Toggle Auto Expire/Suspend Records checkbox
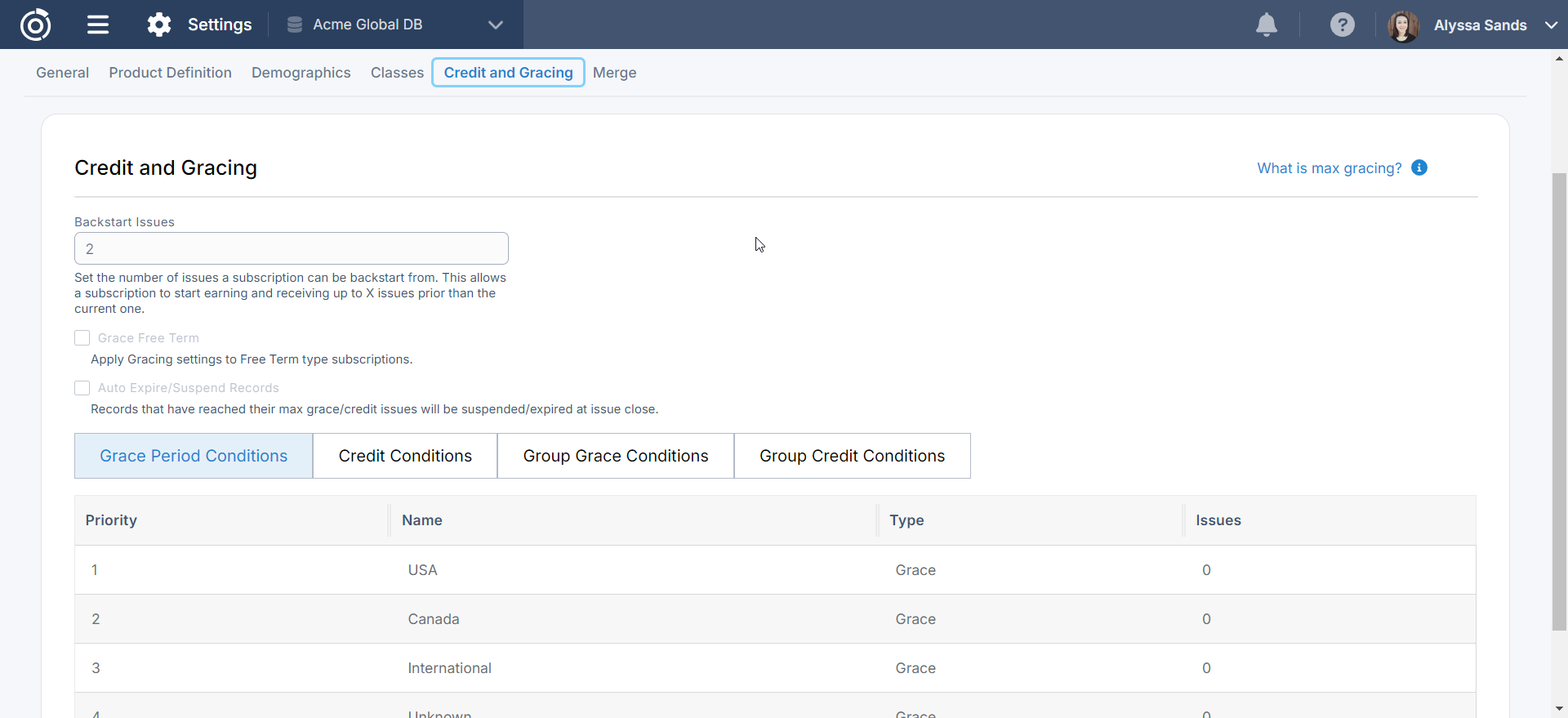The height and width of the screenshot is (718, 1568). 82,388
